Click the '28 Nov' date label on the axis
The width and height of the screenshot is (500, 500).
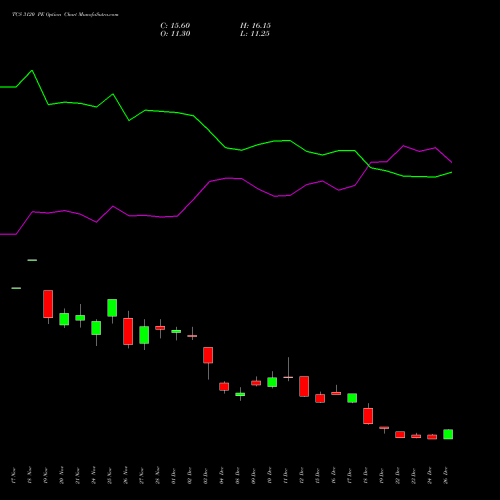[158, 476]
